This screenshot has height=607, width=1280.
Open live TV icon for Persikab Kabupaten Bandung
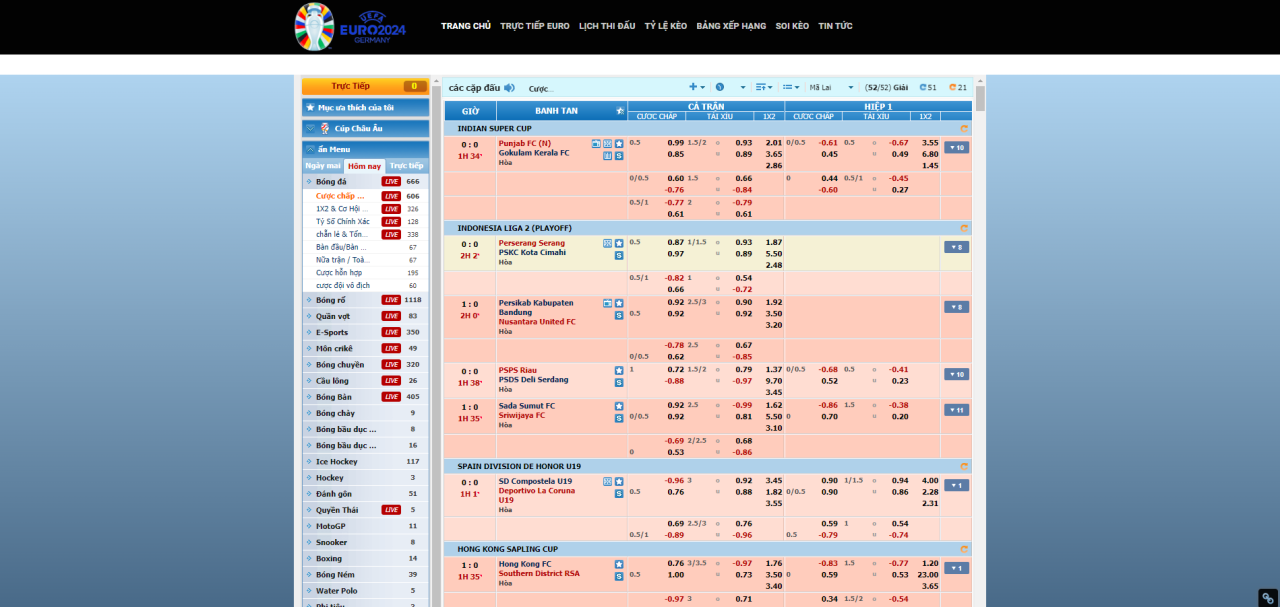tap(607, 303)
